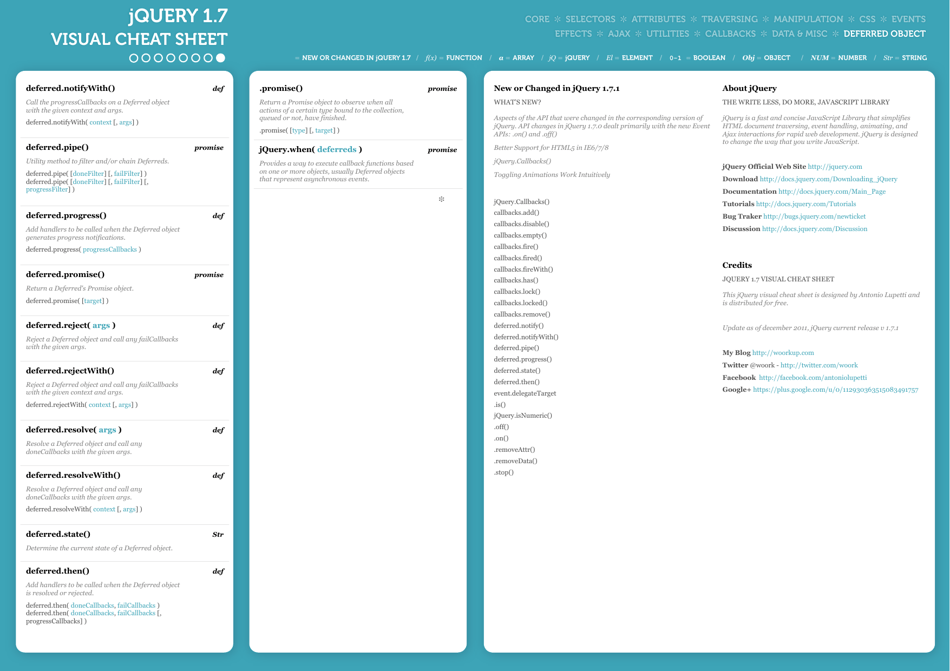This screenshot has height=671, width=950.
Task: Navigate to the TRAVERSING section
Action: (730, 18)
